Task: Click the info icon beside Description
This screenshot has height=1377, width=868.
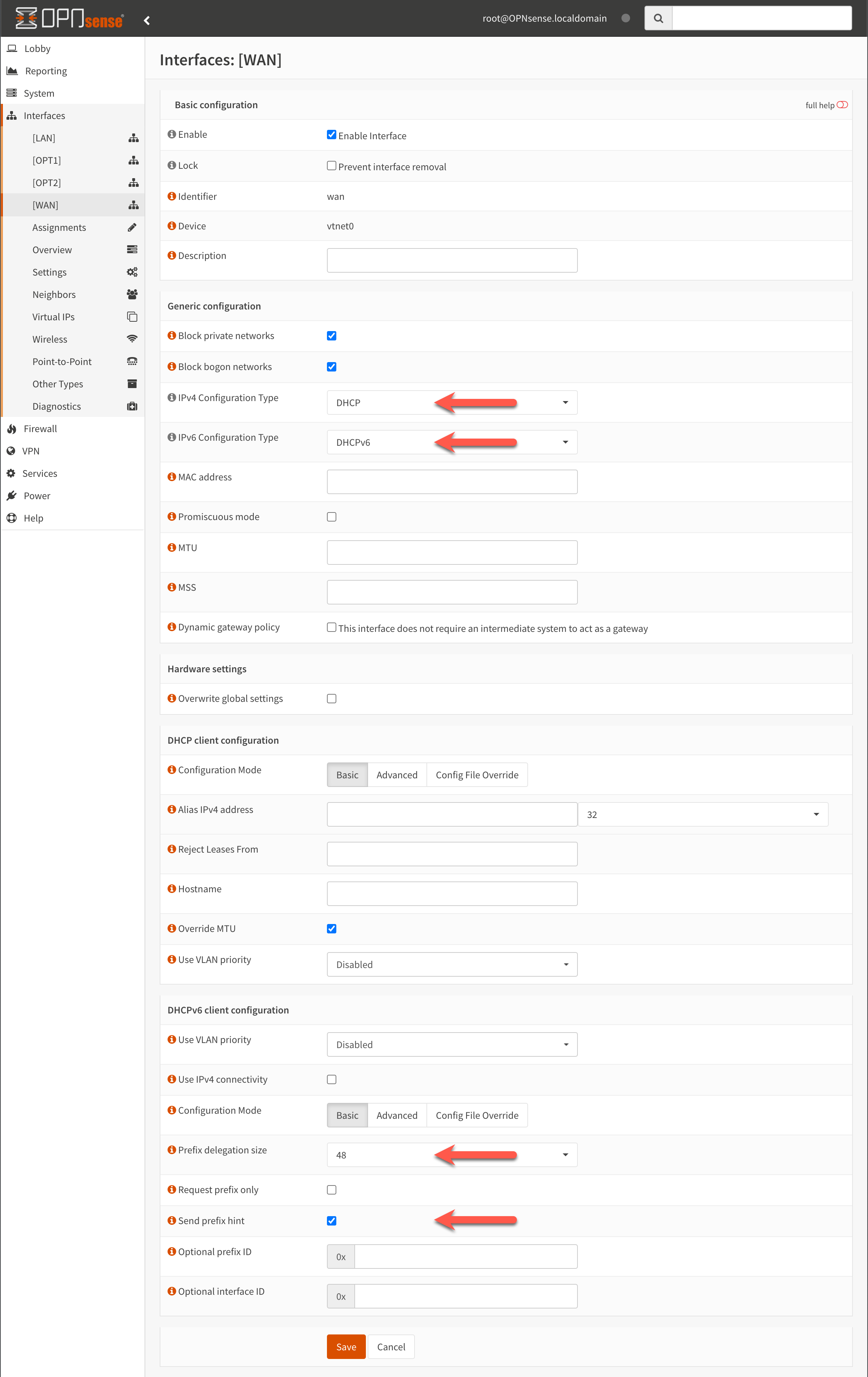Action: pos(172,255)
